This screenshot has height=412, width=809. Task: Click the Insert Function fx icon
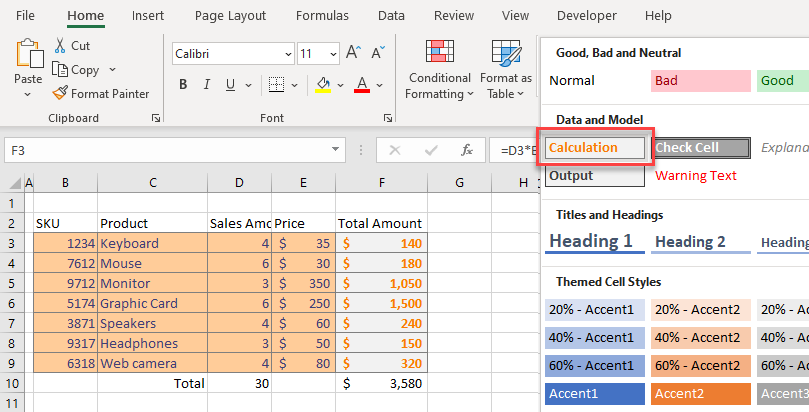coord(466,150)
